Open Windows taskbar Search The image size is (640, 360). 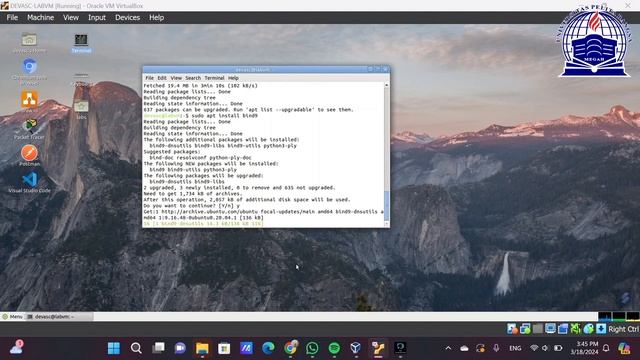point(136,348)
